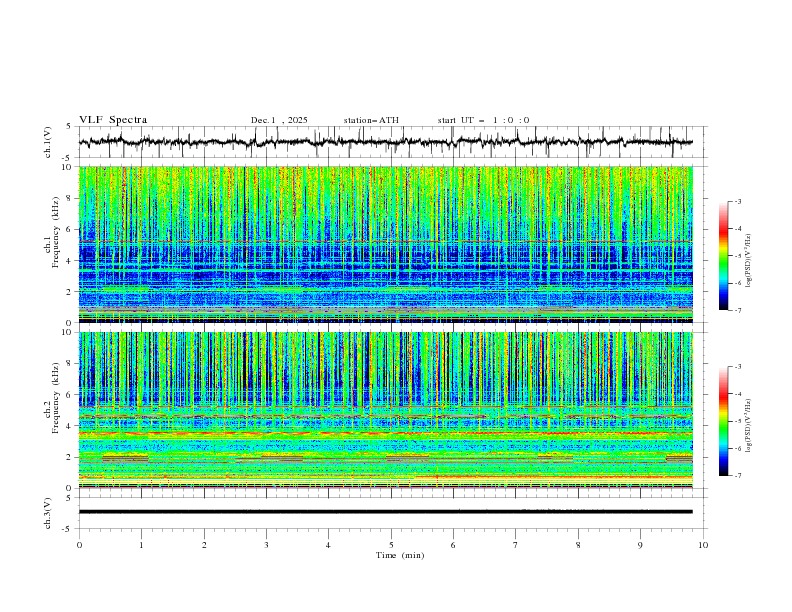The image size is (792, 612).
Task: Select the upper colorbar "log(PSD)(V²/Hz)" label
Action: point(748,261)
